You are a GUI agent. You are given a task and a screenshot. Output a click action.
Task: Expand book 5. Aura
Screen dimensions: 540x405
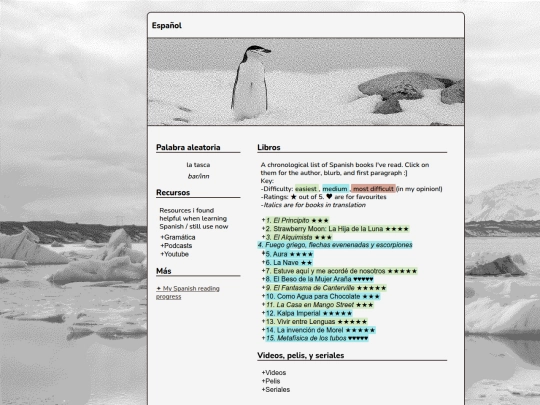(288, 254)
